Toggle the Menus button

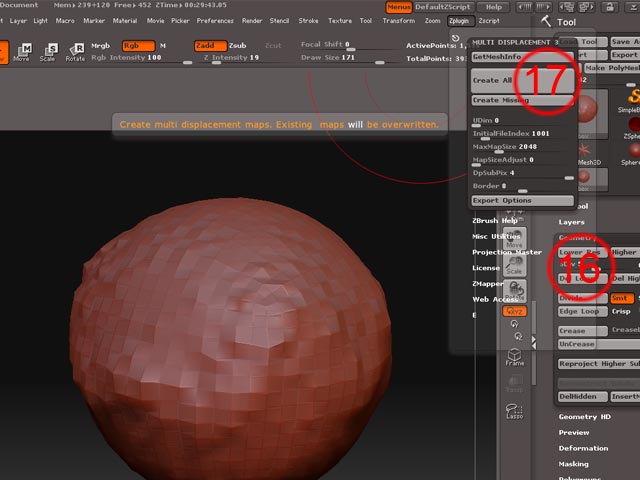[x=398, y=7]
